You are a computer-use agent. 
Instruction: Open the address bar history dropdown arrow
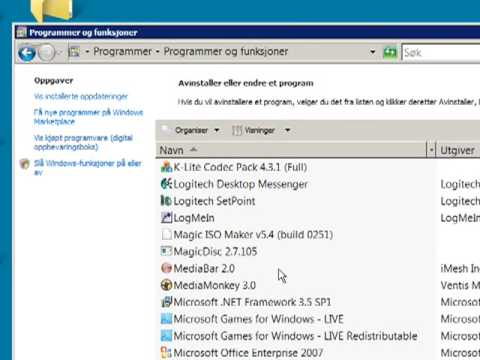[x=373, y=52]
